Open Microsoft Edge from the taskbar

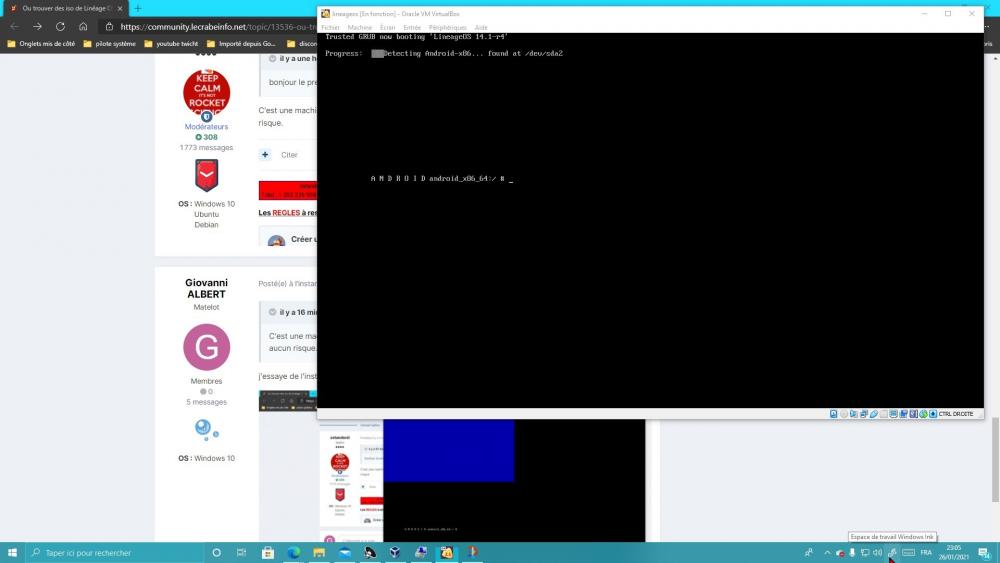click(x=293, y=553)
